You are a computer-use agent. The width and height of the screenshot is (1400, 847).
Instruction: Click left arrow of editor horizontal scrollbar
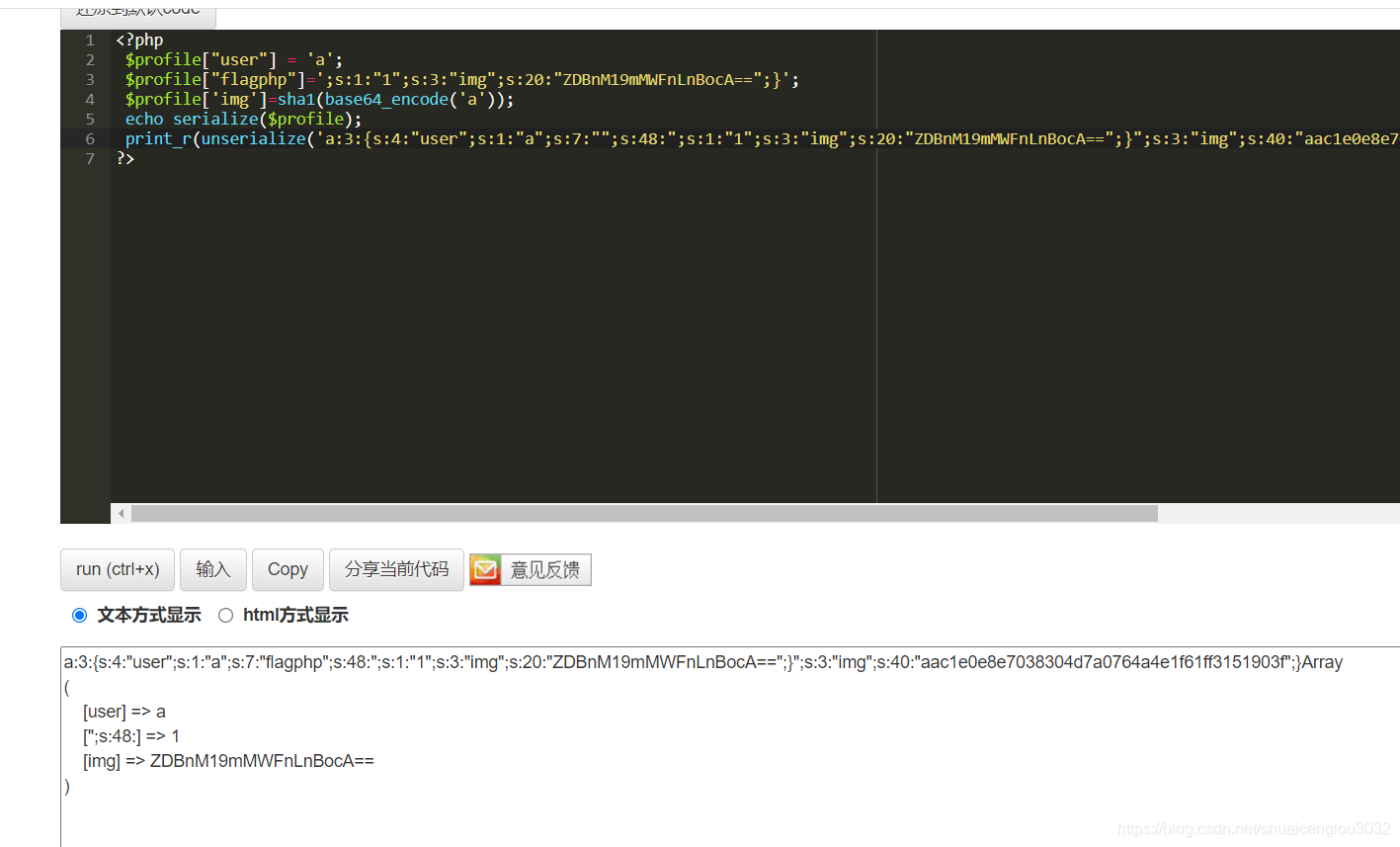pos(121,513)
